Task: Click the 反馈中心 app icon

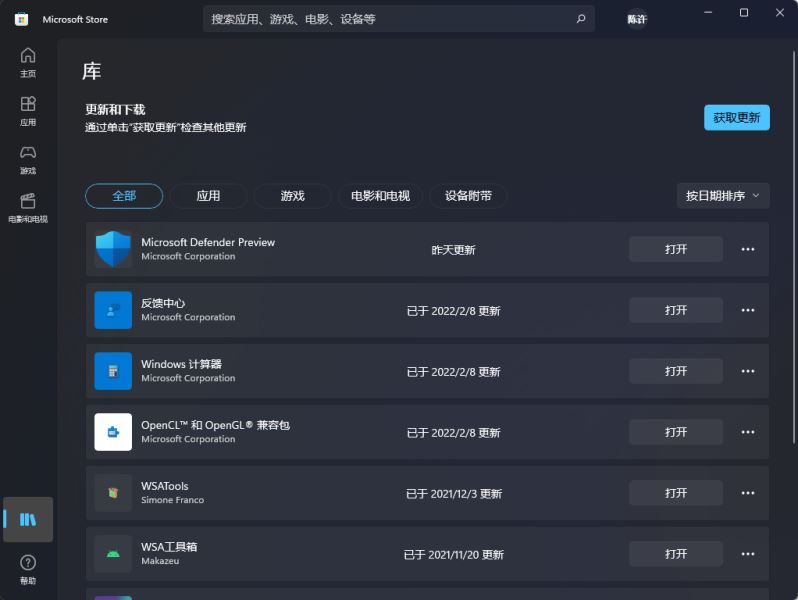Action: coord(113,310)
